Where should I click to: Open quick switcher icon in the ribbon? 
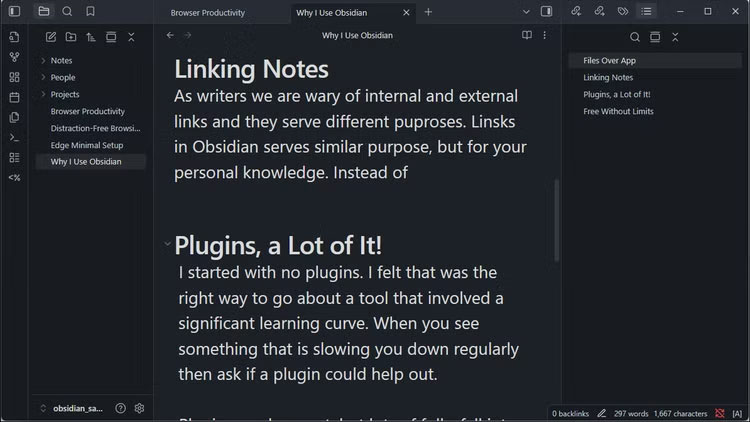(14, 37)
